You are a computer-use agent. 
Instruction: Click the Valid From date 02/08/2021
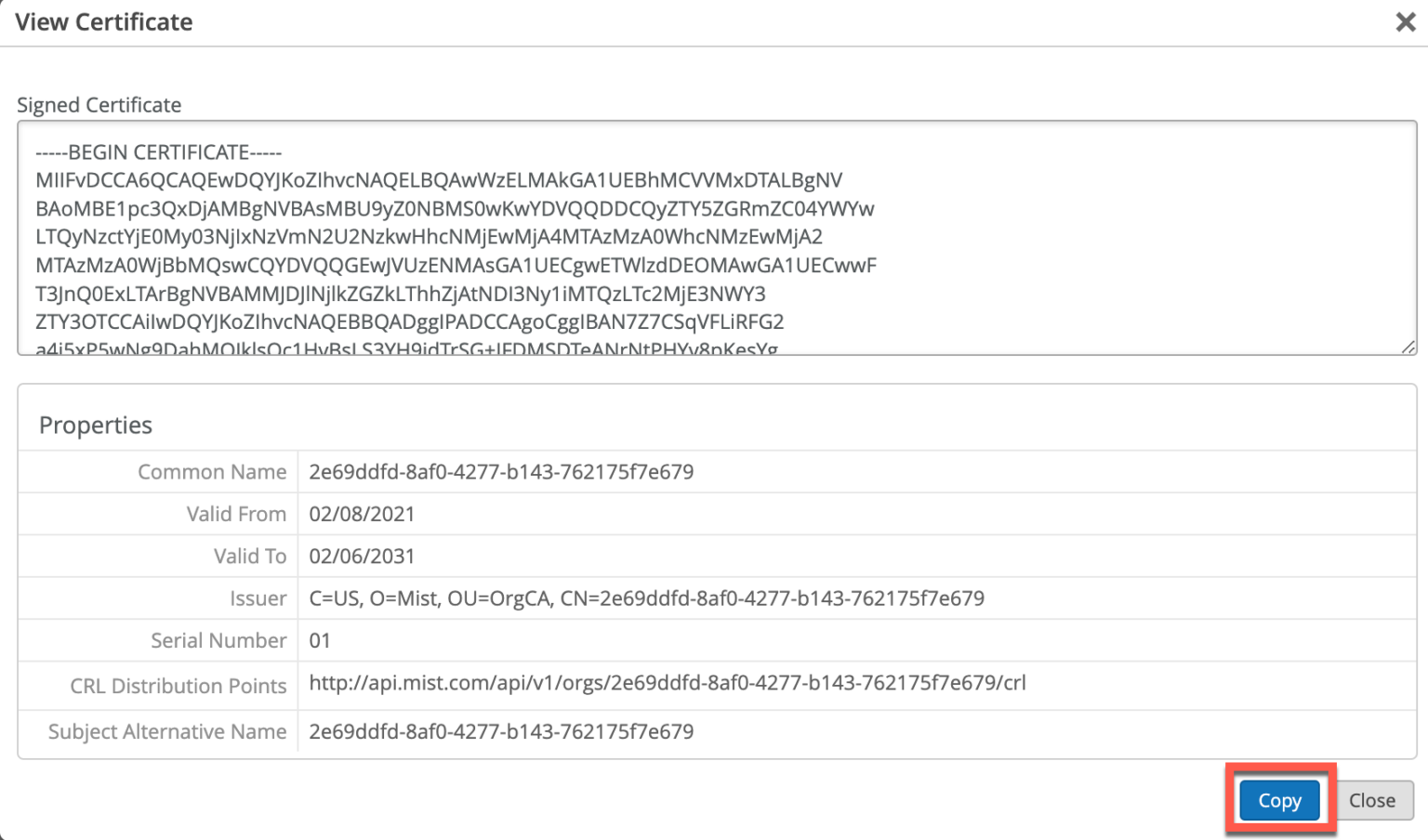362,514
